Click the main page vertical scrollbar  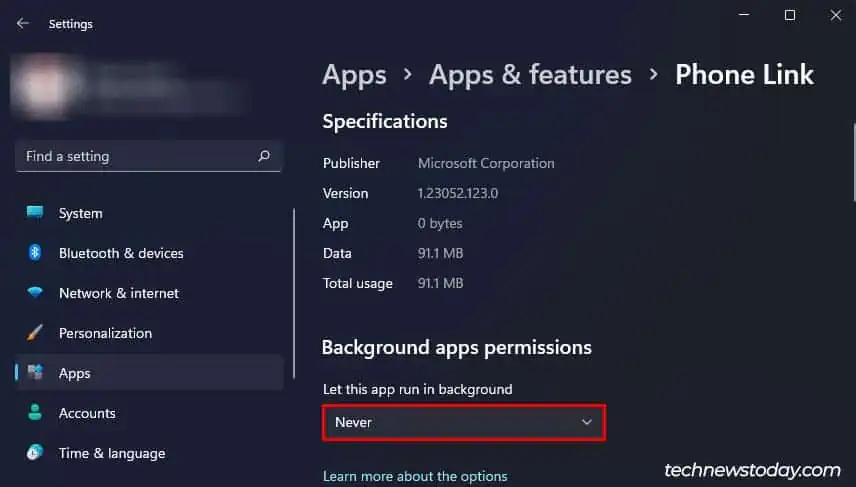tap(853, 163)
